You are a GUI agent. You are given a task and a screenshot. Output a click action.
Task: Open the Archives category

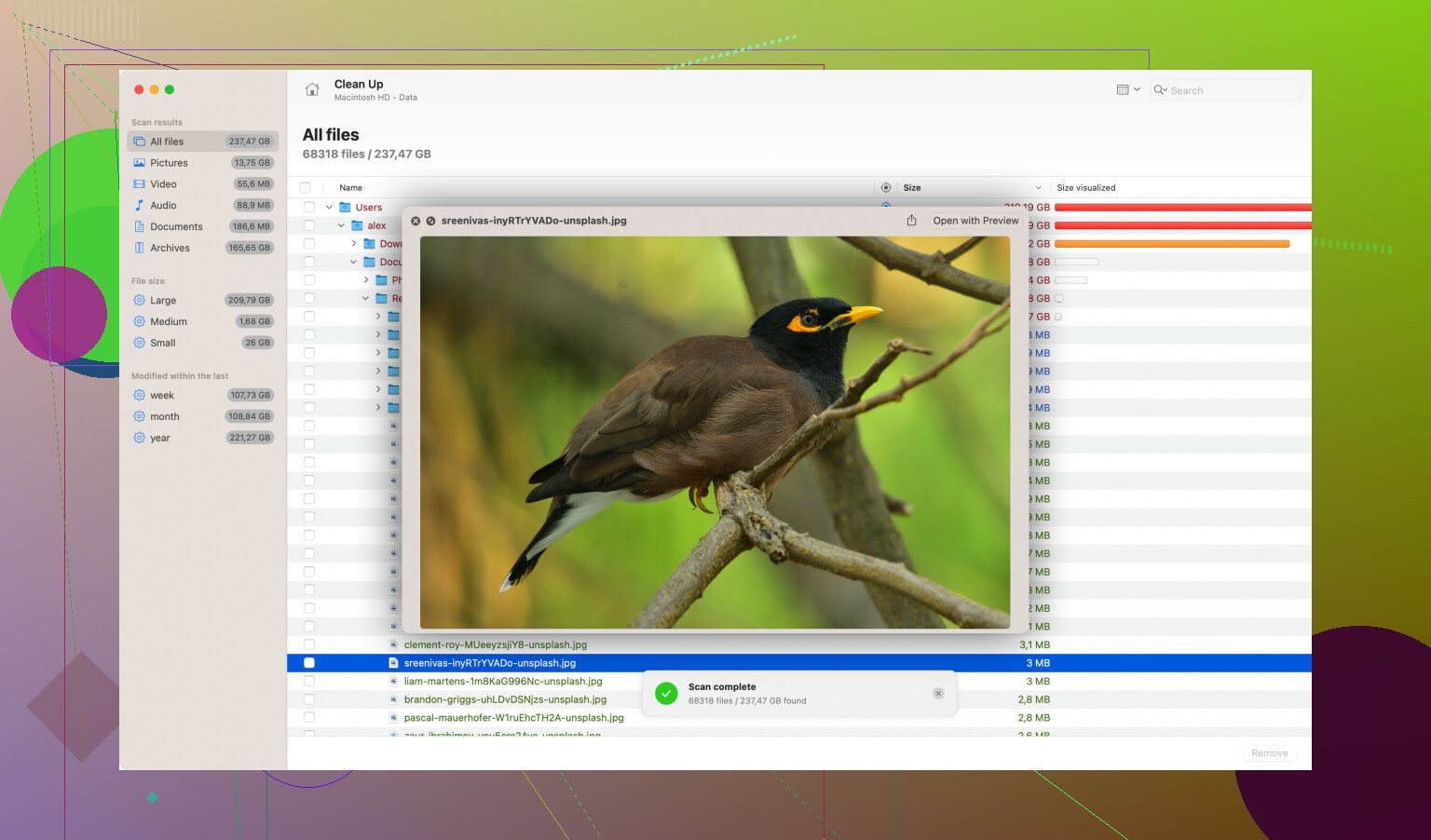click(170, 249)
